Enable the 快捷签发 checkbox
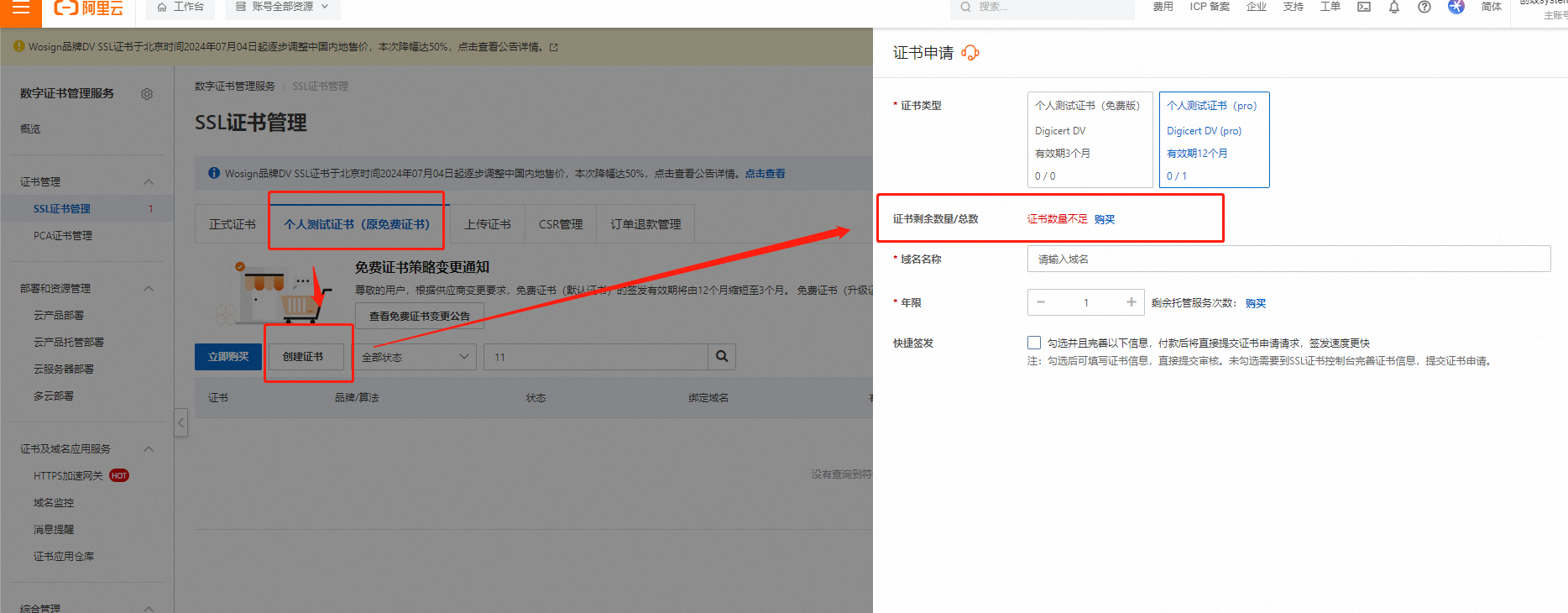Viewport: 1568px width, 613px height. pos(1034,343)
